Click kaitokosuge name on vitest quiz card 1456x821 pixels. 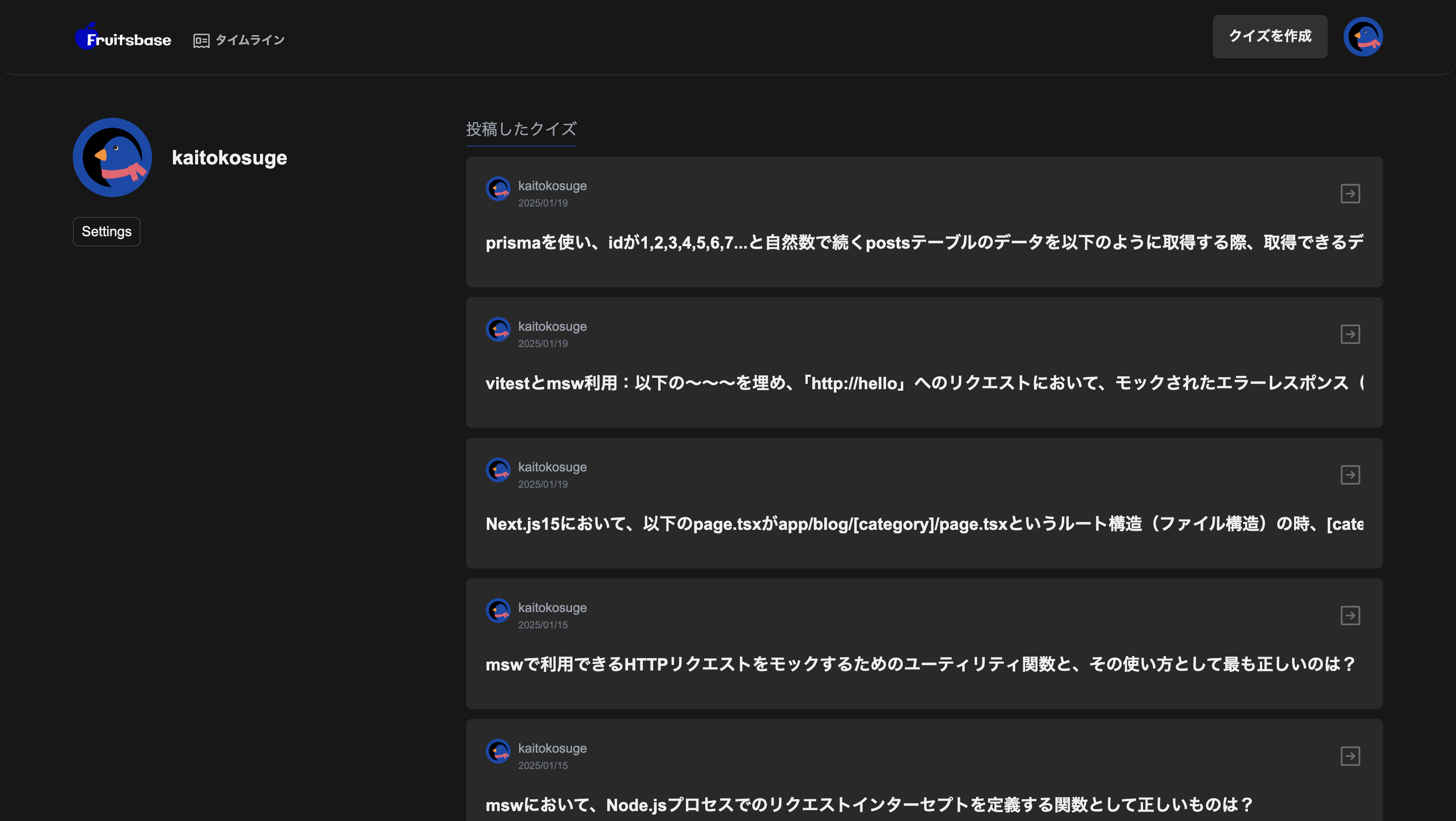[x=552, y=327]
